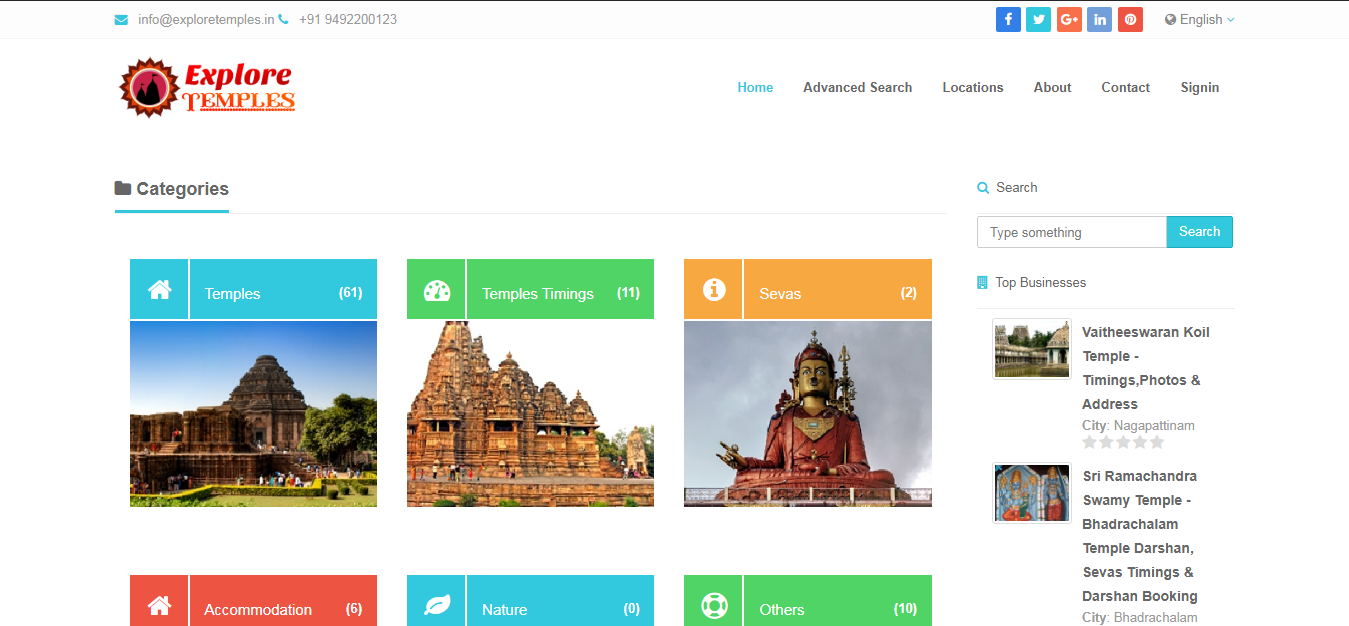Open the Twitter social link icon
Image resolution: width=1349 pixels, height=626 pixels.
point(1038,19)
